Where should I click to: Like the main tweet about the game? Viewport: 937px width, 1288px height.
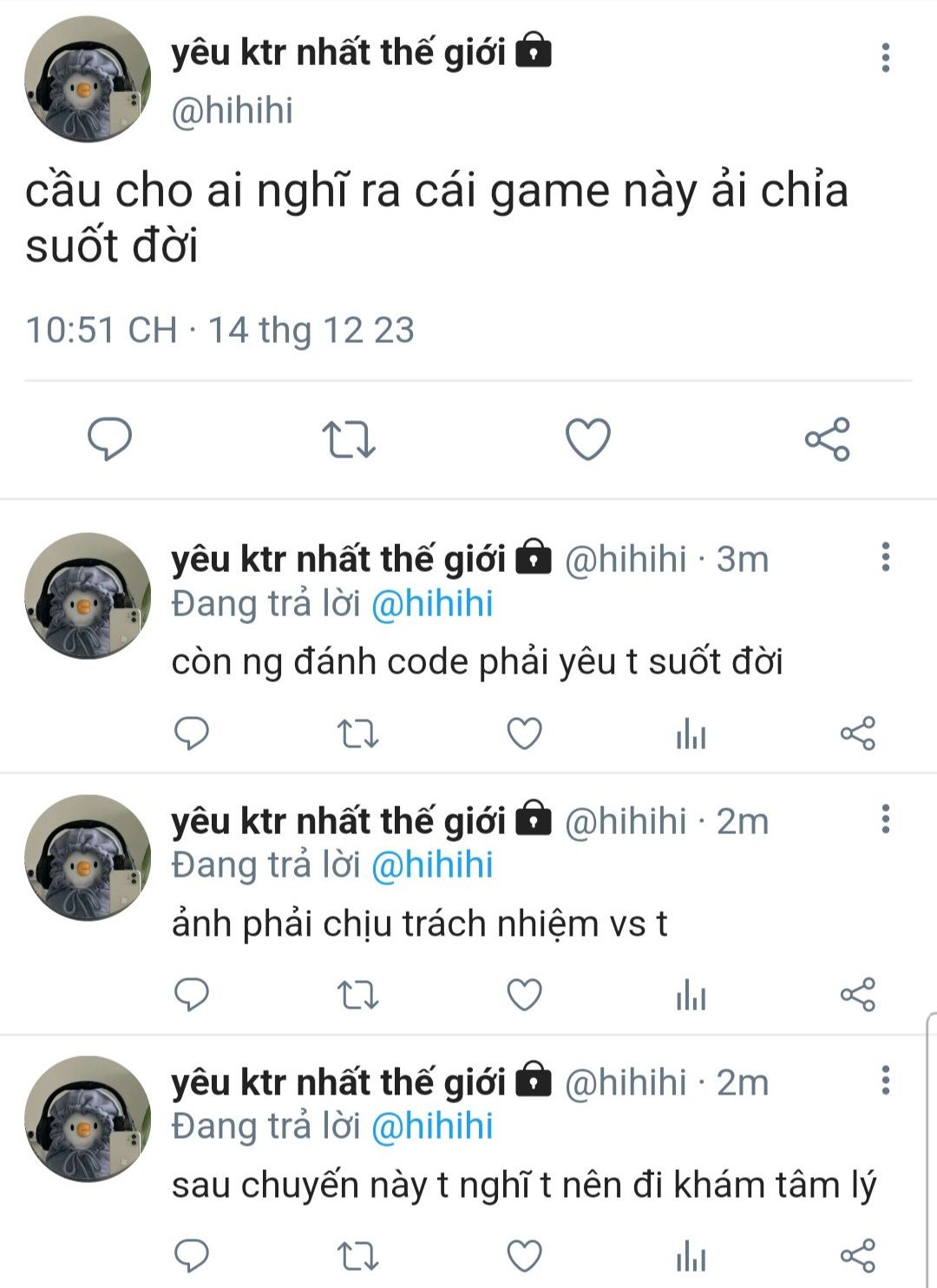(x=588, y=439)
